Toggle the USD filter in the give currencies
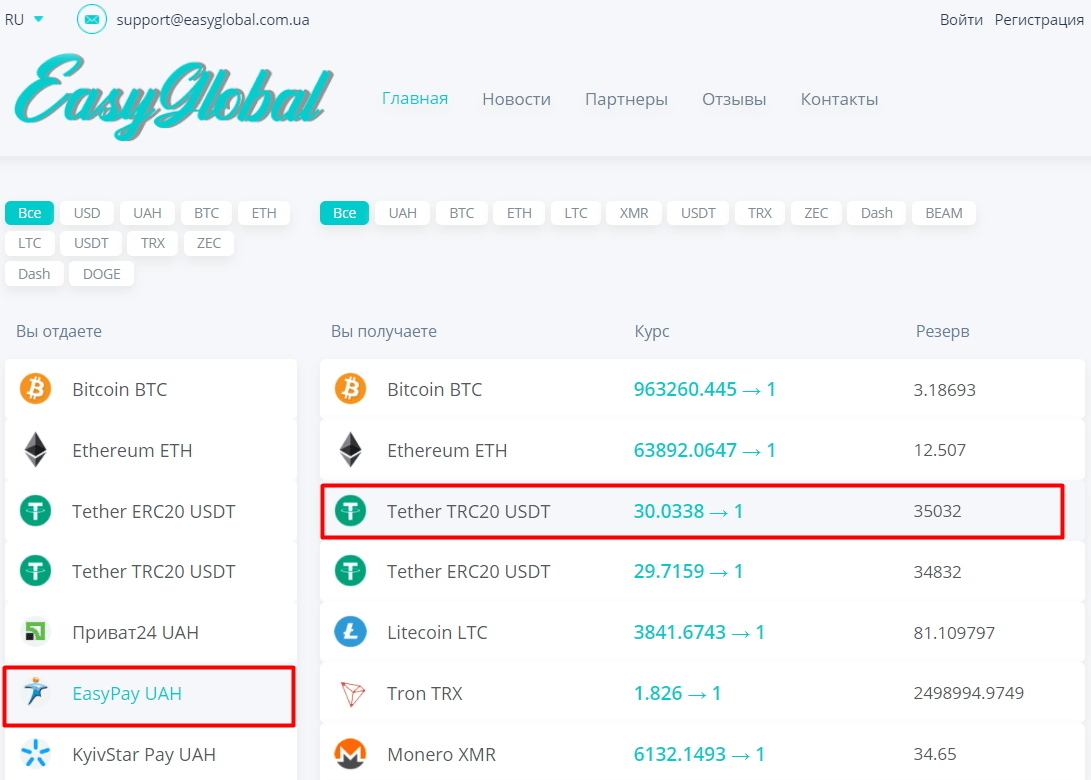The image size is (1091, 780). (87, 213)
